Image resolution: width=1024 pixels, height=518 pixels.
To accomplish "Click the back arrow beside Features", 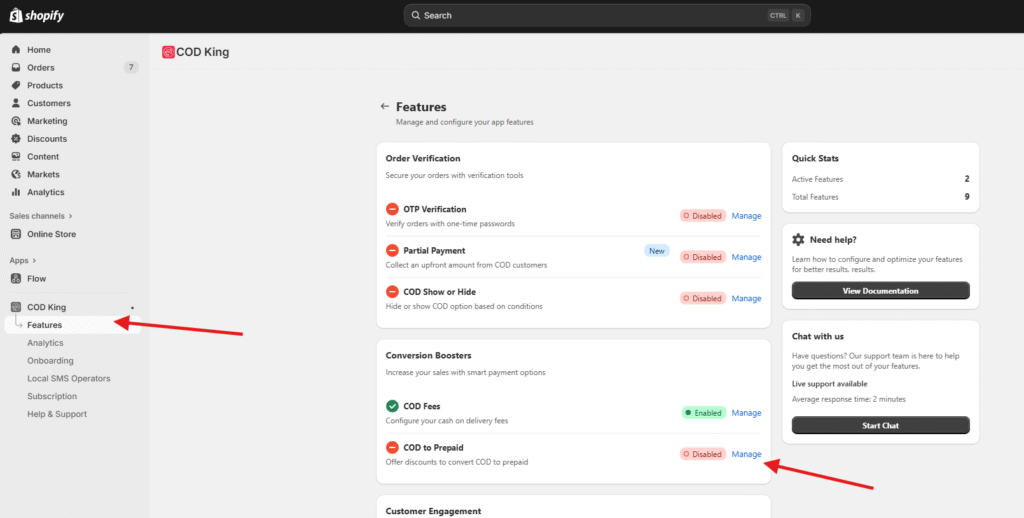I will (384, 106).
